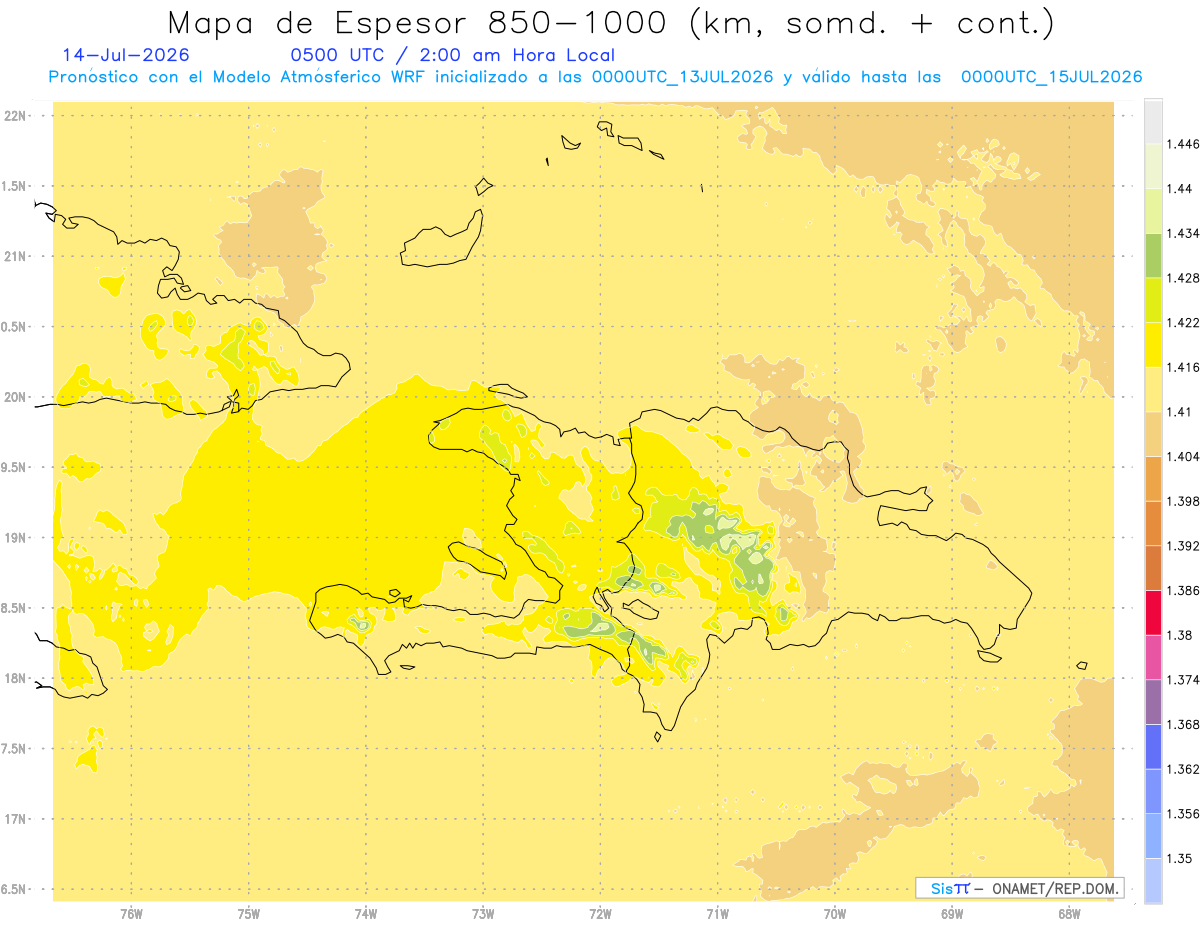Screen dimensions: 1200x927
Task: Click the purple swatch between 1.368 and 1.374
Action: tap(1153, 701)
